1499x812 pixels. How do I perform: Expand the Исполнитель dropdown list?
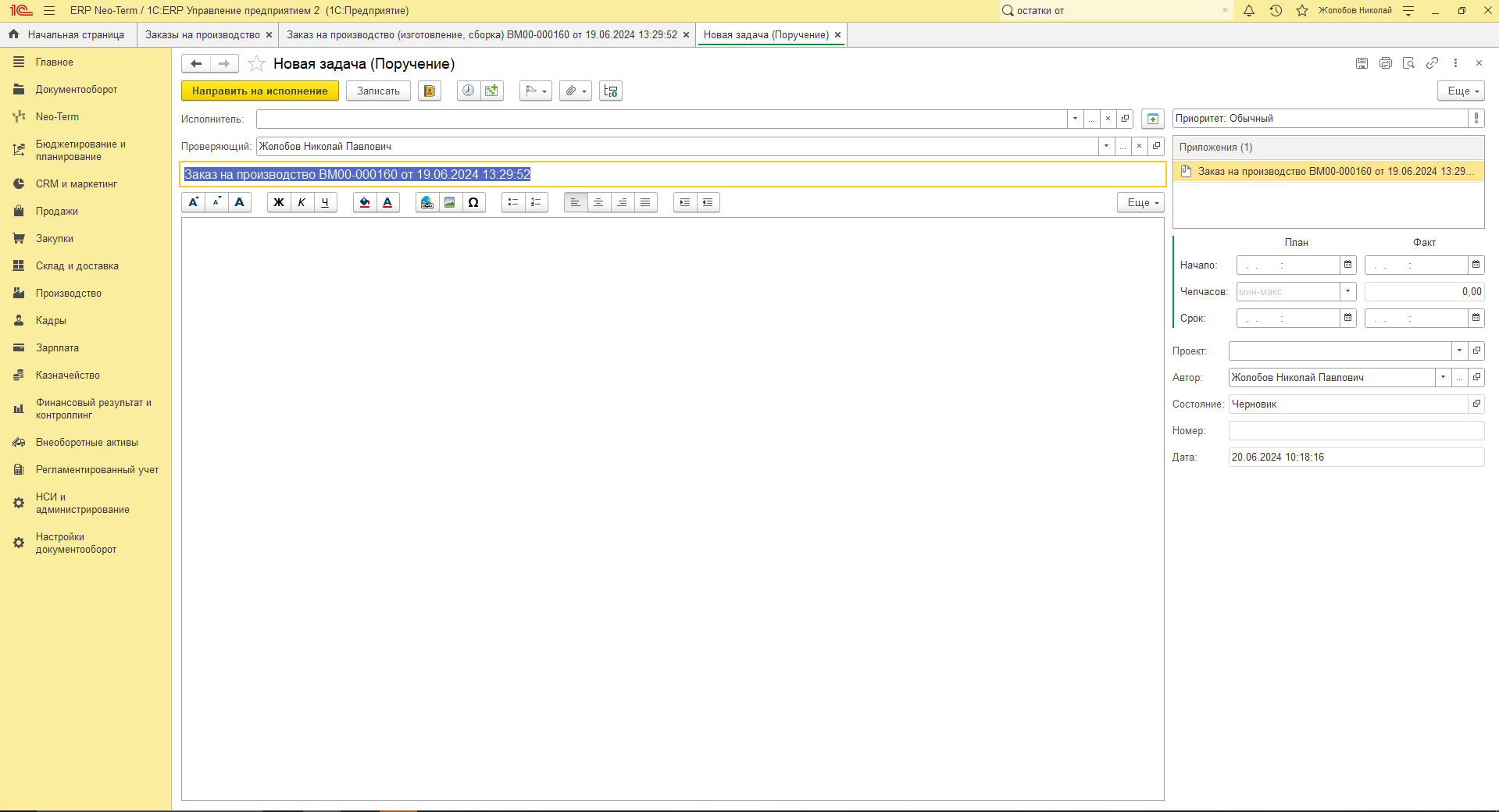1076,119
